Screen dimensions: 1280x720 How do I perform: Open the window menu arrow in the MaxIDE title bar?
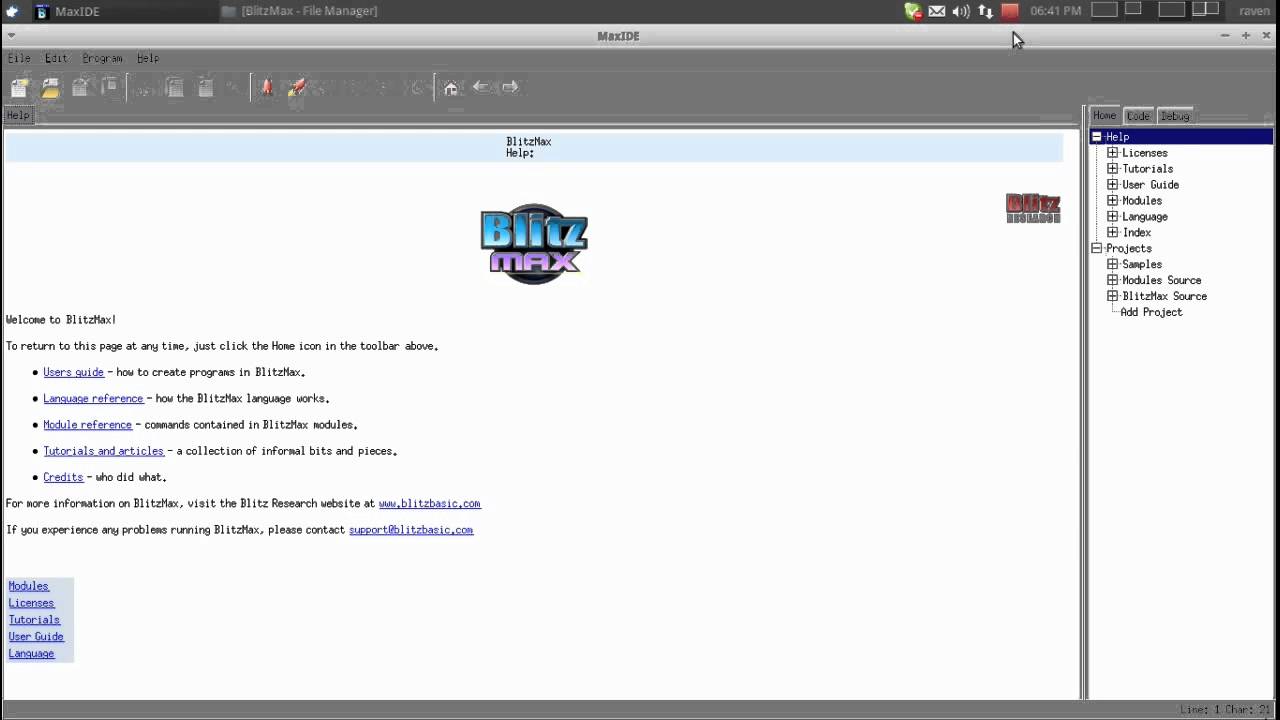pyautogui.click(x=11, y=35)
